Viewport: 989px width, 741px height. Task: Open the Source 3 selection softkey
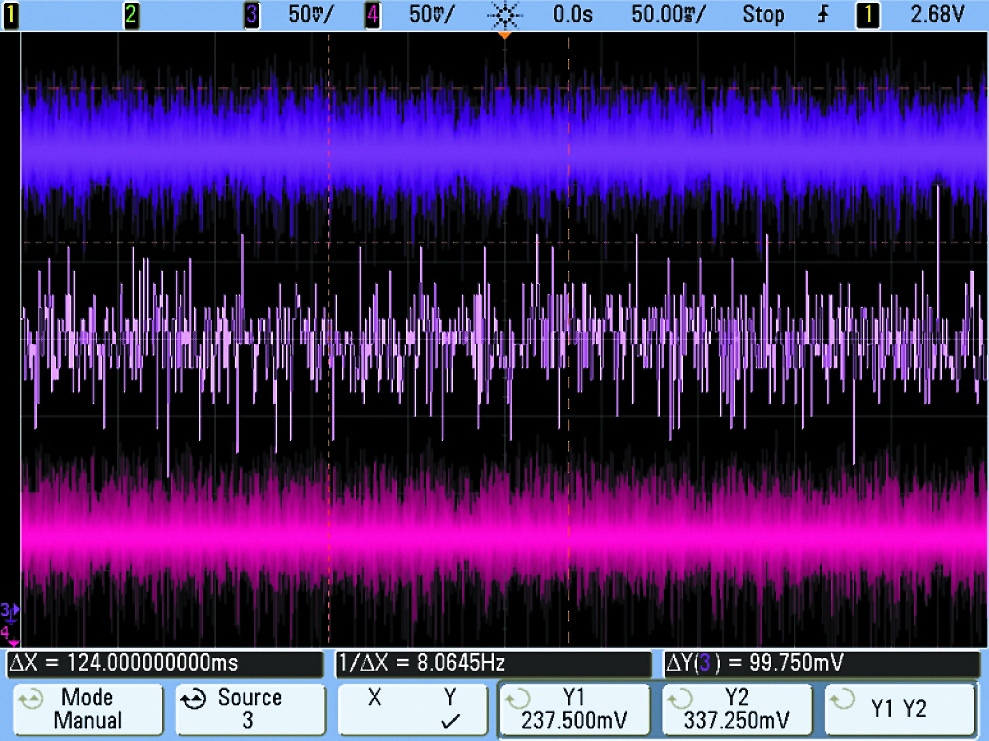pyautogui.click(x=250, y=709)
